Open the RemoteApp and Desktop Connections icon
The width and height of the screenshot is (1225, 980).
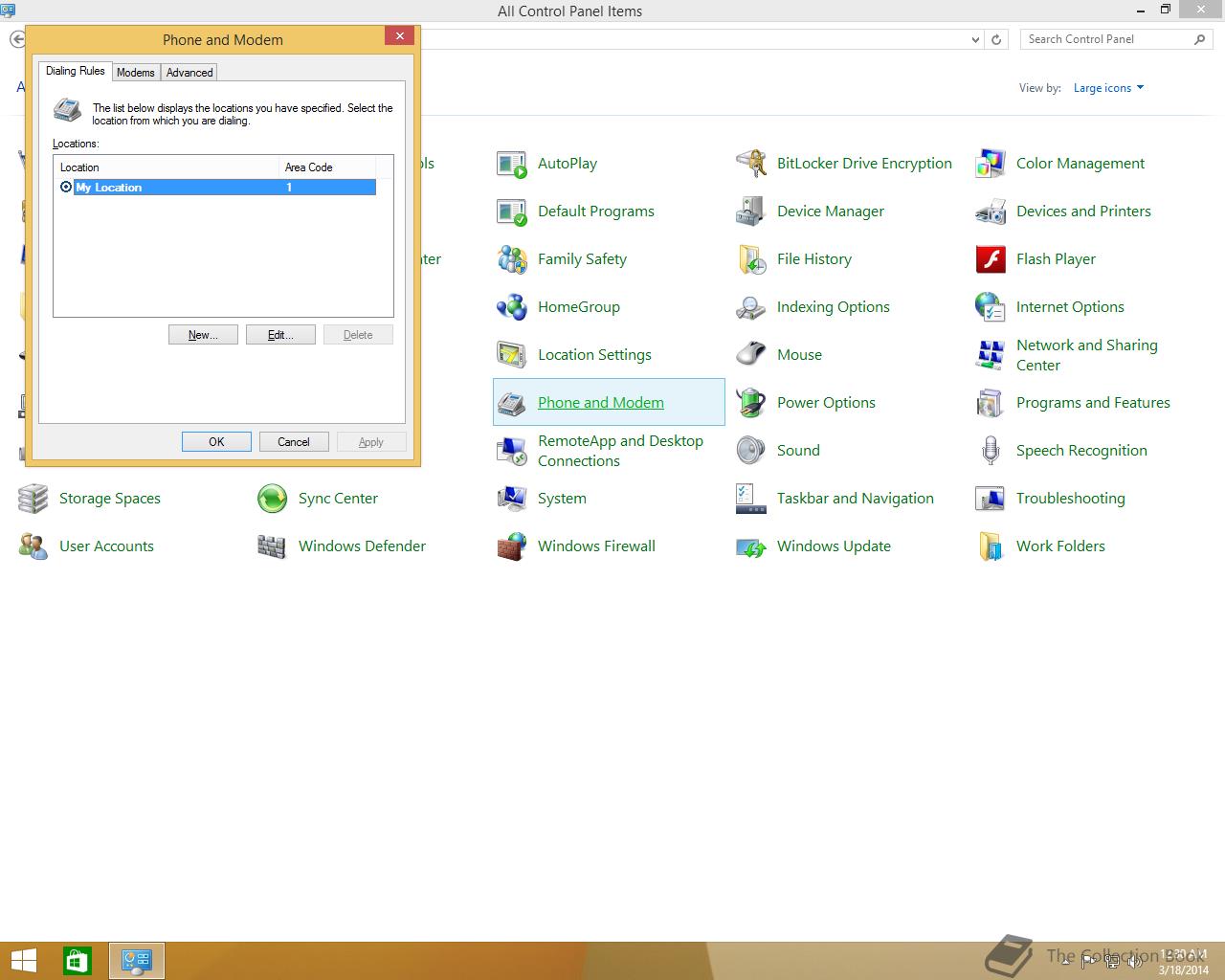coord(512,451)
